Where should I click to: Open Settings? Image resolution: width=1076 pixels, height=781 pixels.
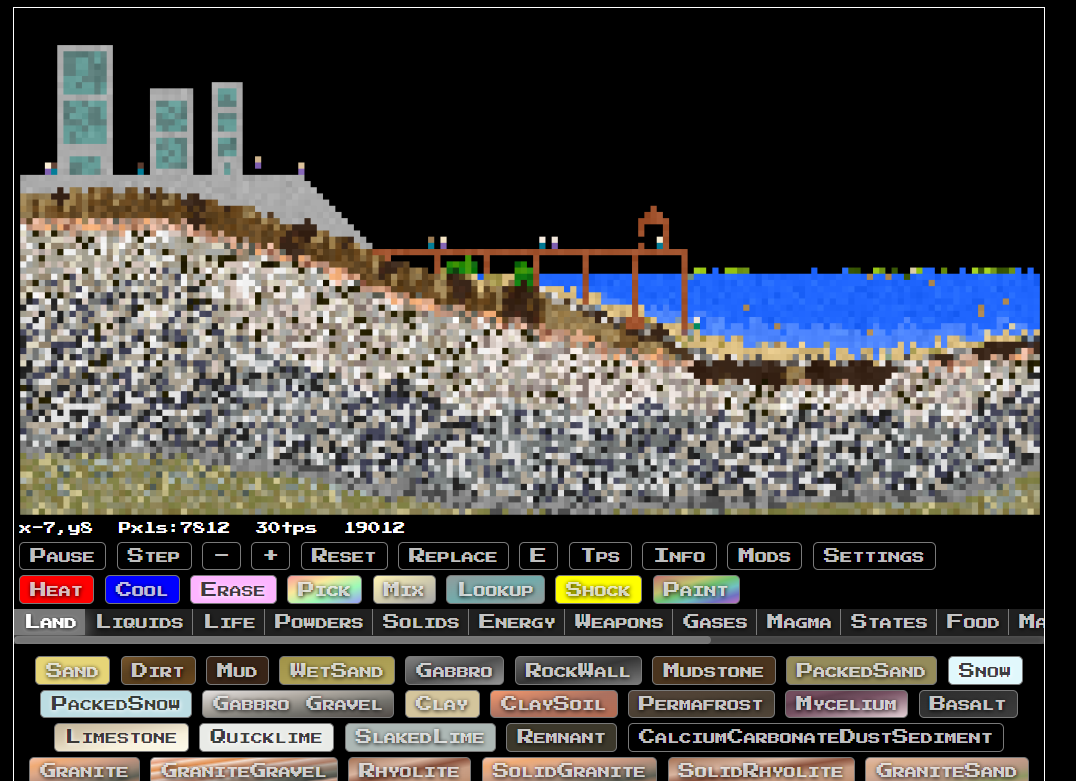pos(874,556)
